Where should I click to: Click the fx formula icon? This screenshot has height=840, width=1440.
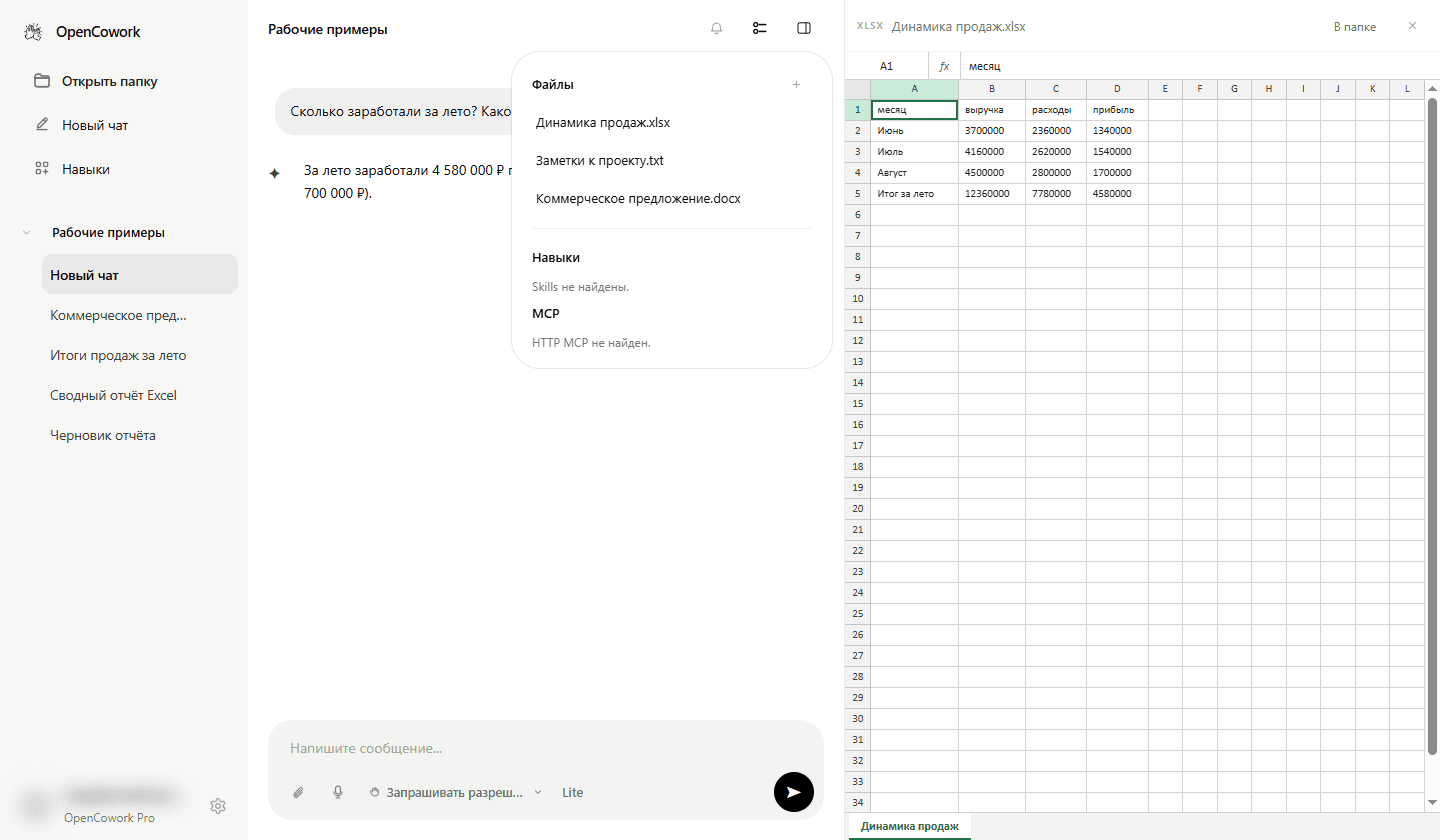tap(944, 66)
